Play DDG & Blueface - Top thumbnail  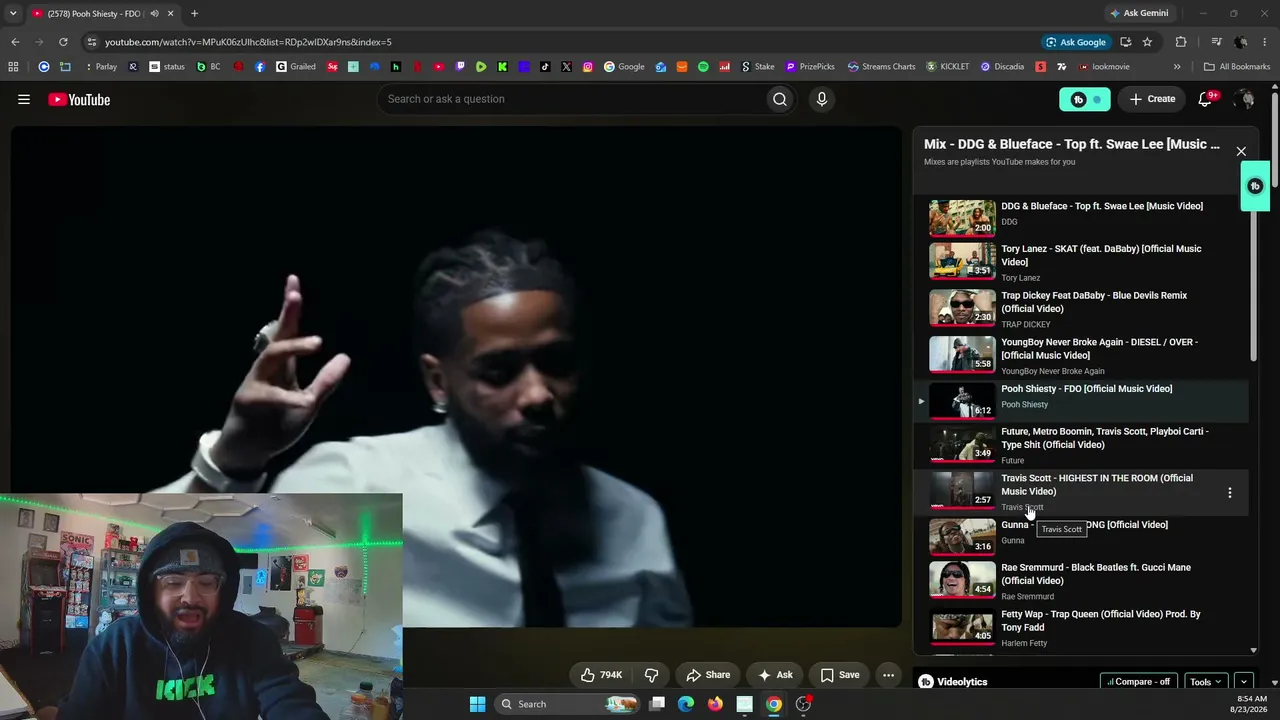[962, 218]
